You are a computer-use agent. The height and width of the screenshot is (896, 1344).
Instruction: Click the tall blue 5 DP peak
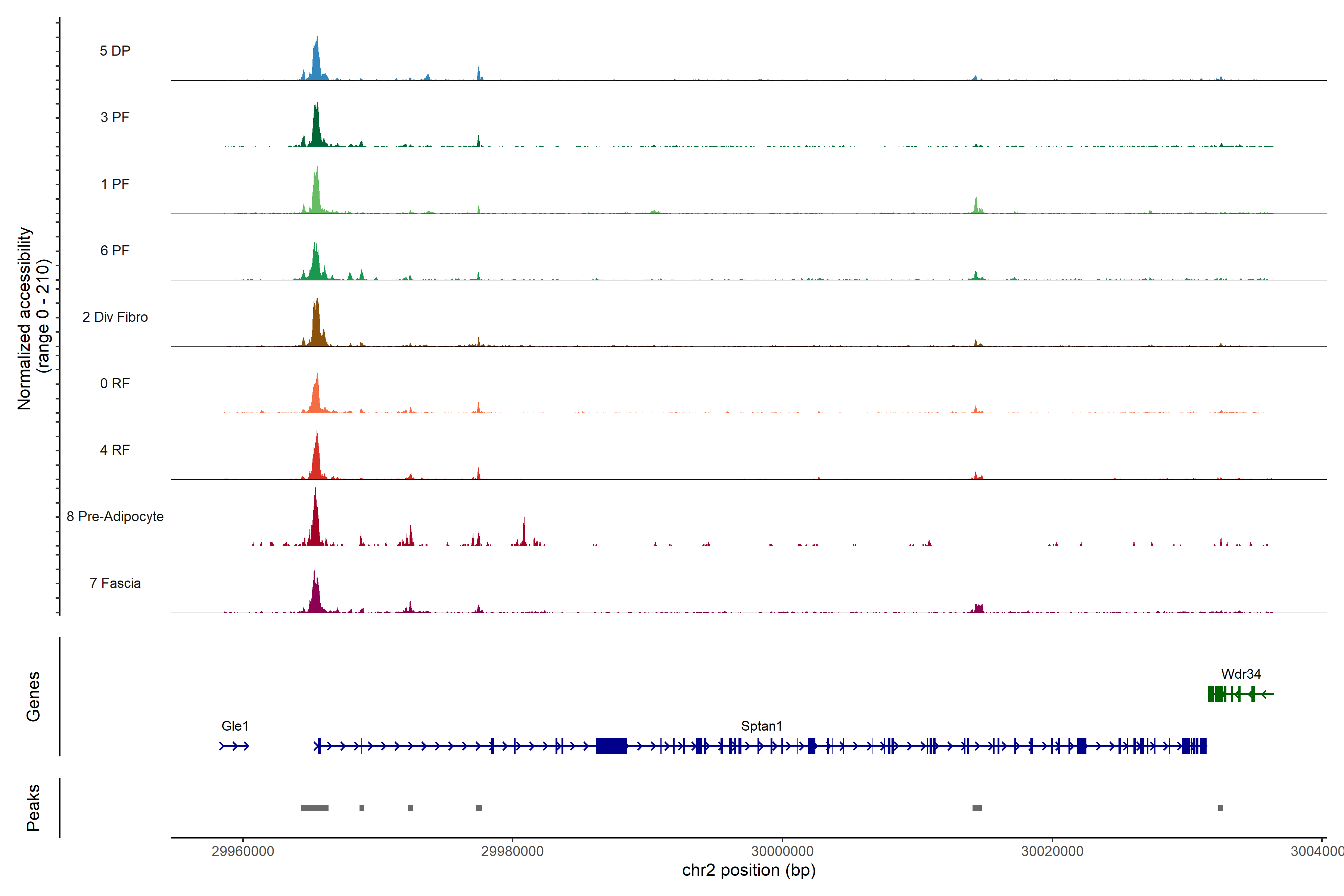[x=316, y=63]
